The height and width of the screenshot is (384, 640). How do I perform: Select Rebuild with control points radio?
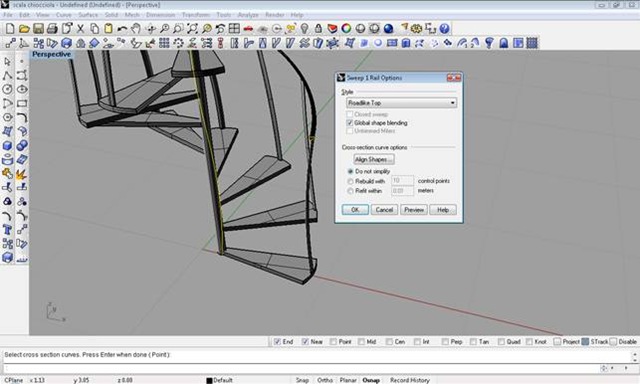pyautogui.click(x=350, y=181)
